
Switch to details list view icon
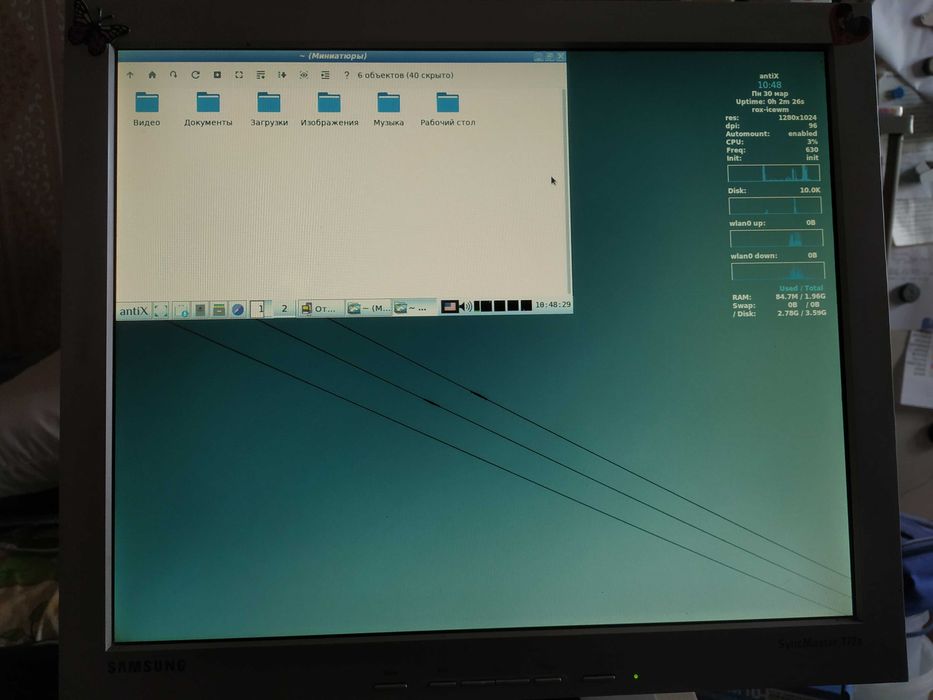260,75
